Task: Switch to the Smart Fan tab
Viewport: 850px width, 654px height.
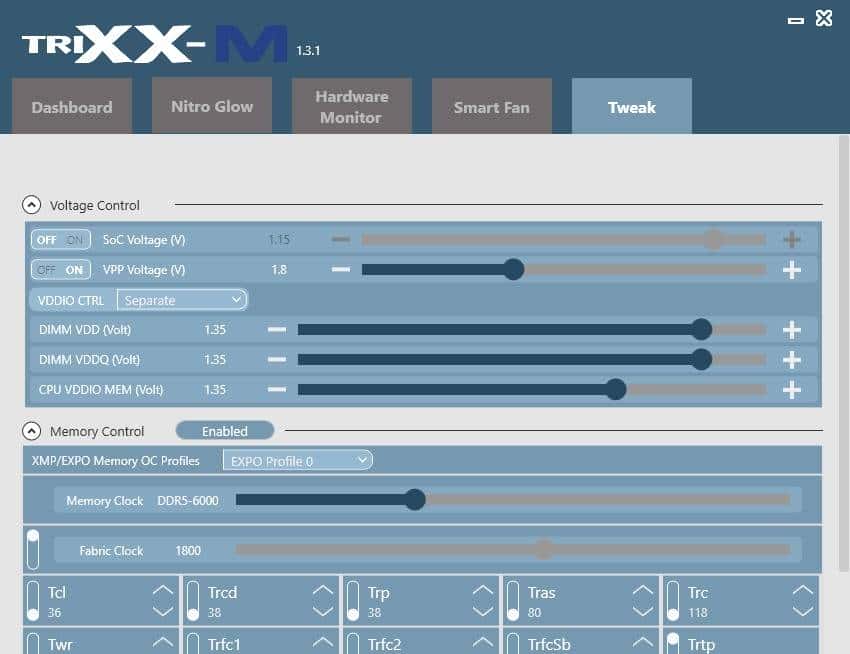Action: [x=491, y=106]
